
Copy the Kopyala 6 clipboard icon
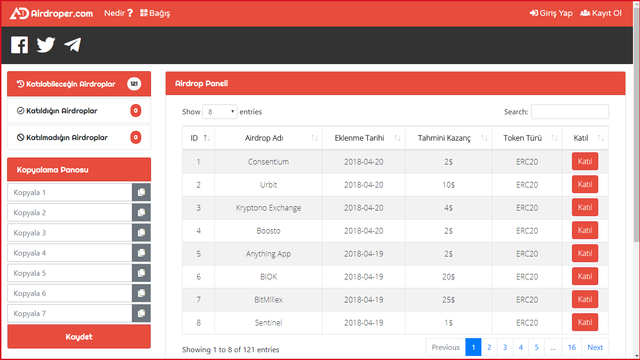141,293
